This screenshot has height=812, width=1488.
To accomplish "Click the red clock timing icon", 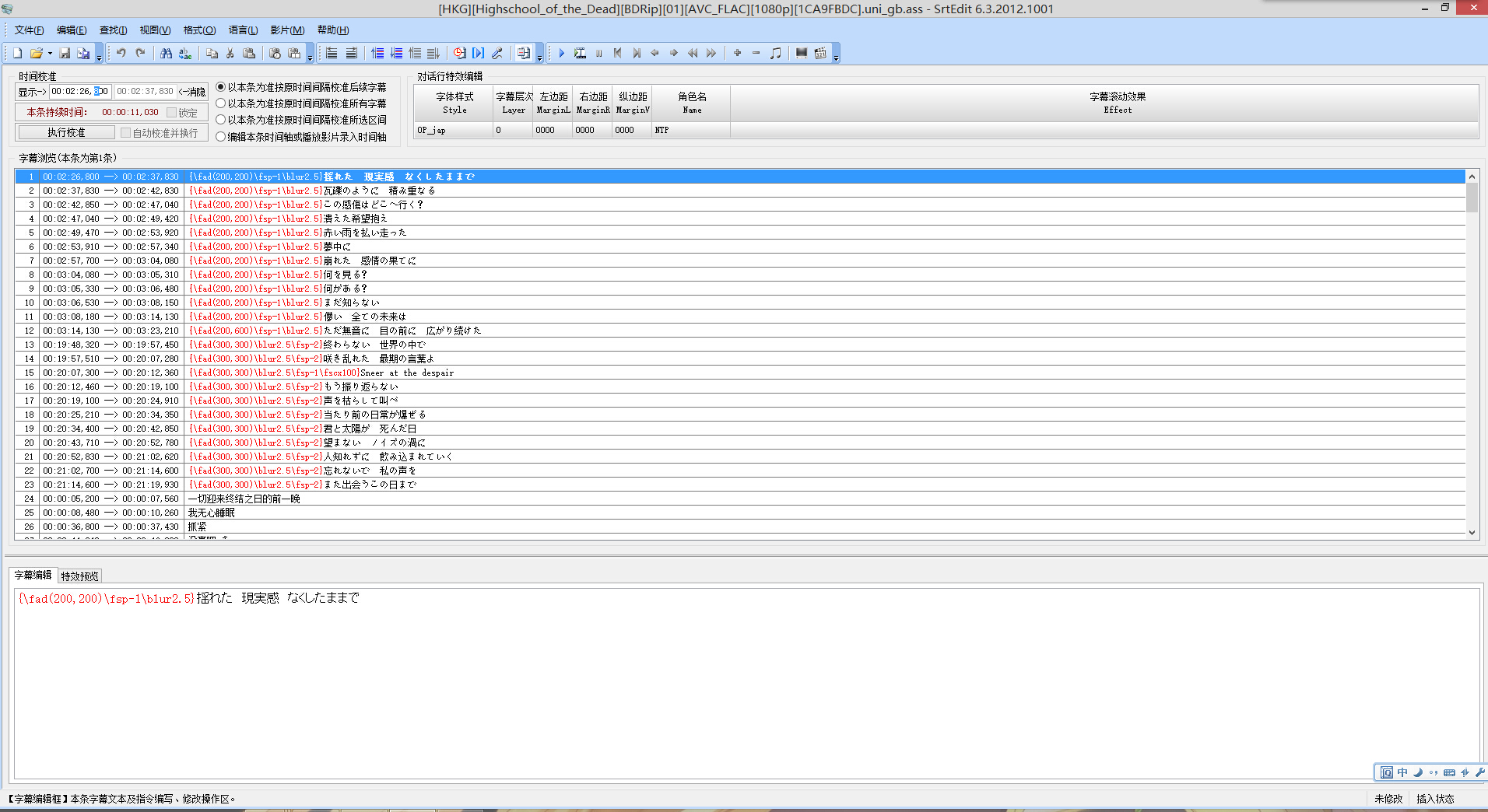I will click(459, 53).
